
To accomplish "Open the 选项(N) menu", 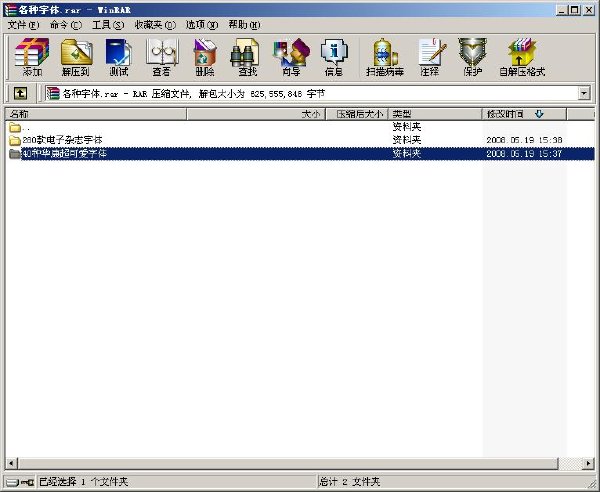I will coord(202,25).
